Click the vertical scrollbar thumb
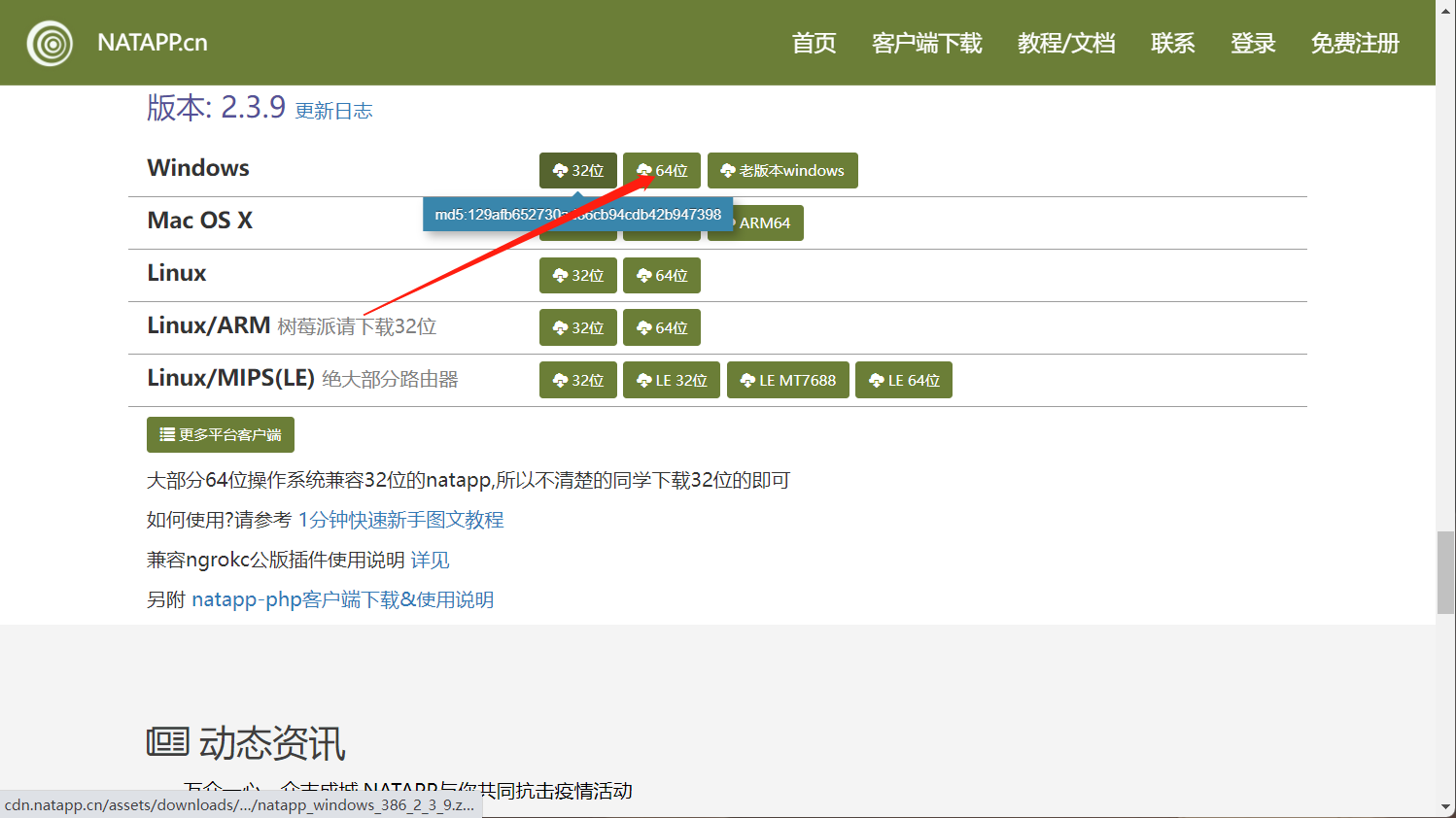The image size is (1456, 818). (x=1446, y=573)
